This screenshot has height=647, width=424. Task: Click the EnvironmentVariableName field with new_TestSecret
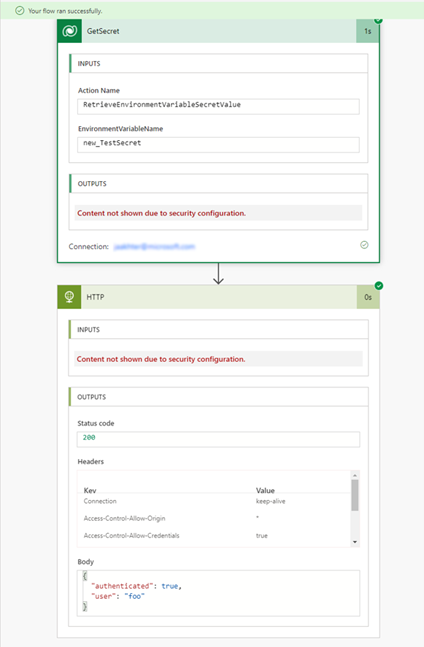pos(218,144)
